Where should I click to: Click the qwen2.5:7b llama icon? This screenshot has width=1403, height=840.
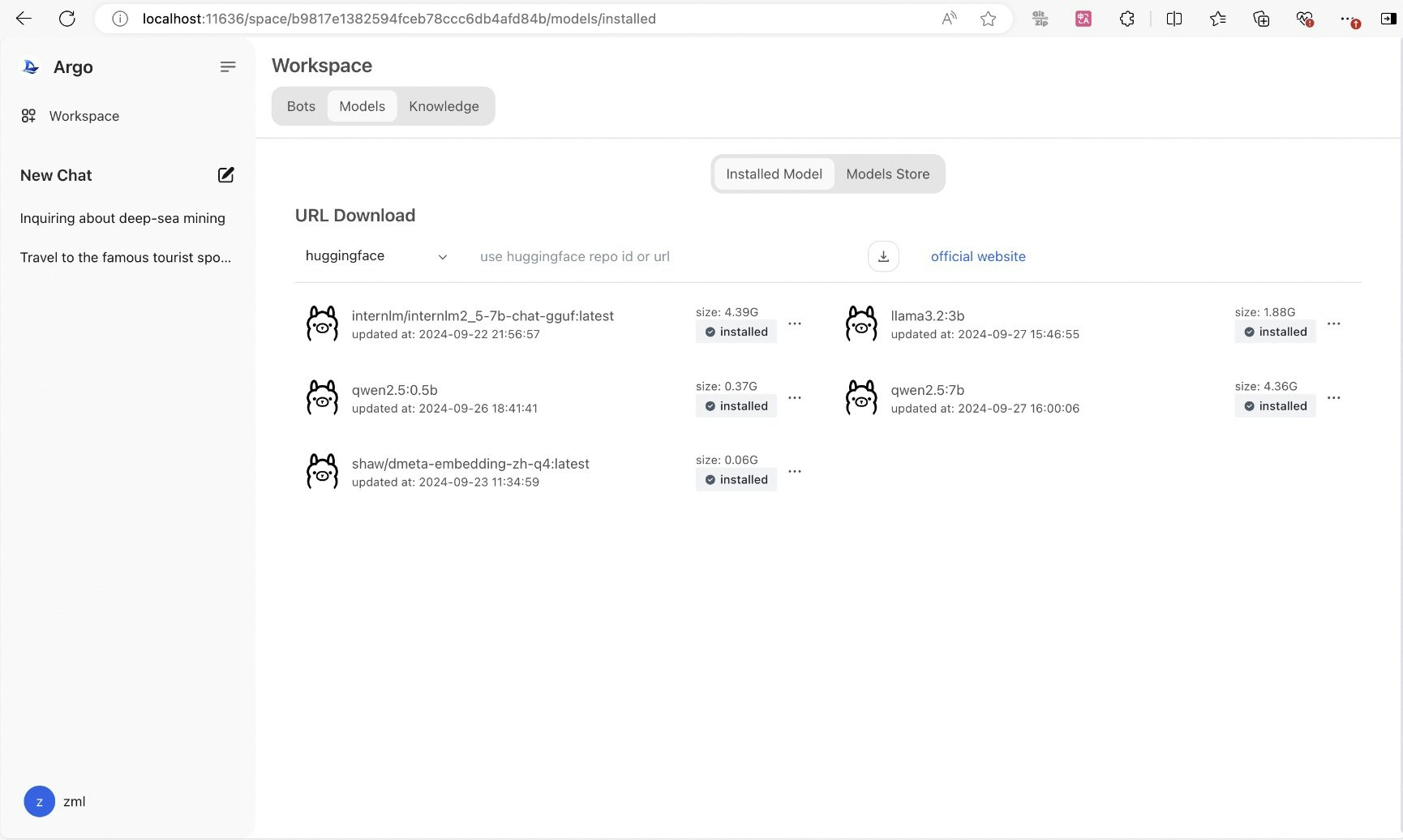[861, 398]
